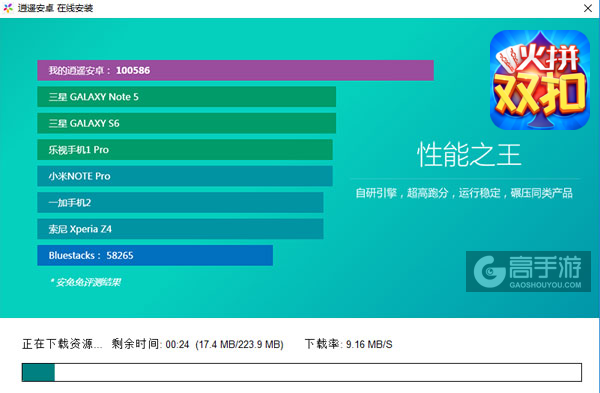Select the 索尼 Xperia Z4 bar
The image size is (600, 393).
click(x=180, y=229)
